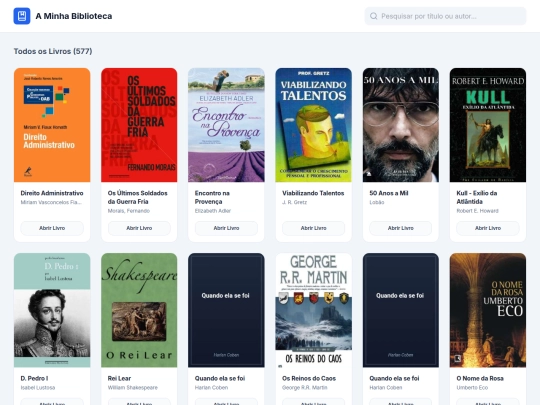
Task: Click the 50 Anos a Mil title text
Action: tap(389, 193)
